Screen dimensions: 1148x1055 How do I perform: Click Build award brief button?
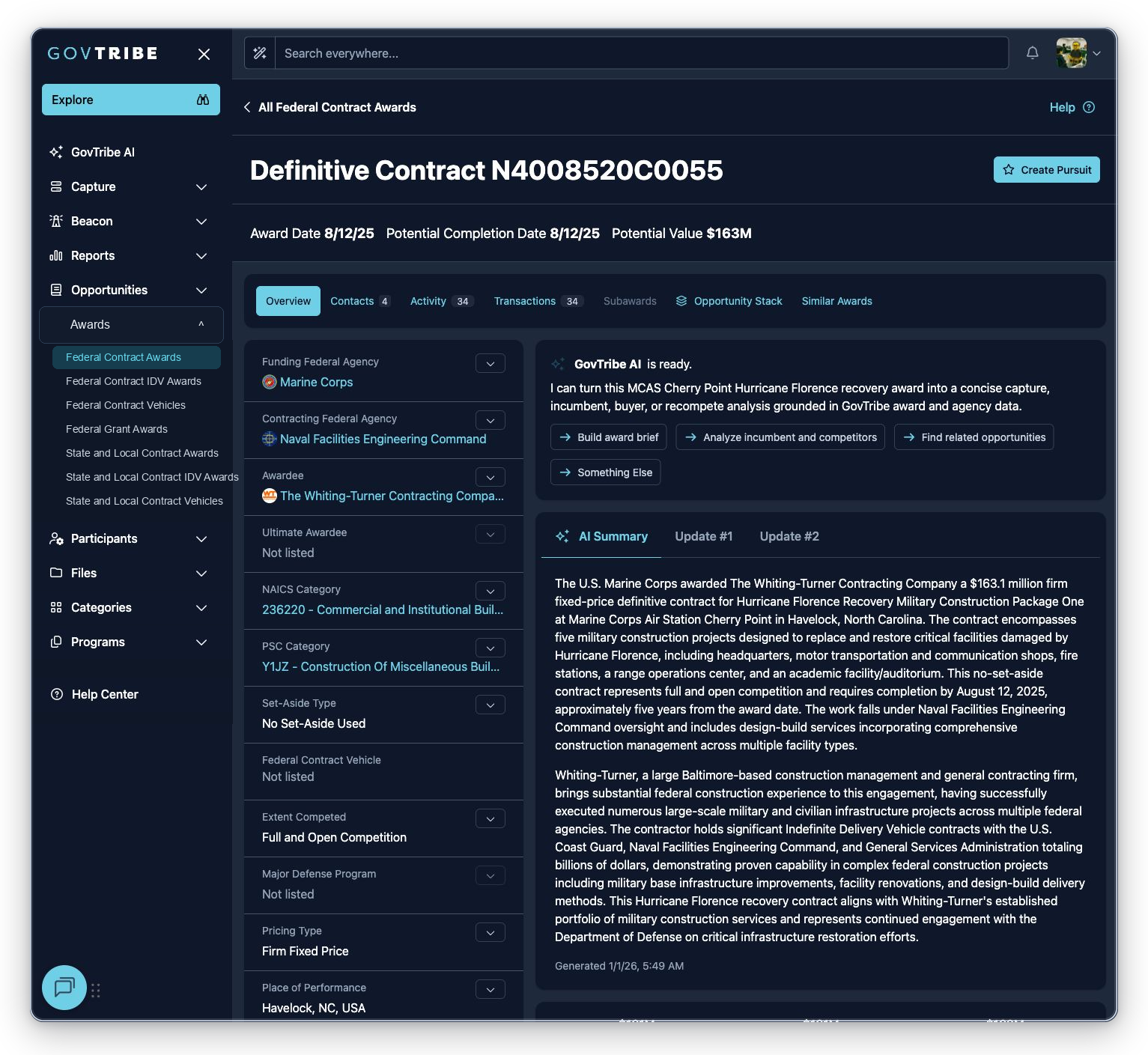point(609,437)
